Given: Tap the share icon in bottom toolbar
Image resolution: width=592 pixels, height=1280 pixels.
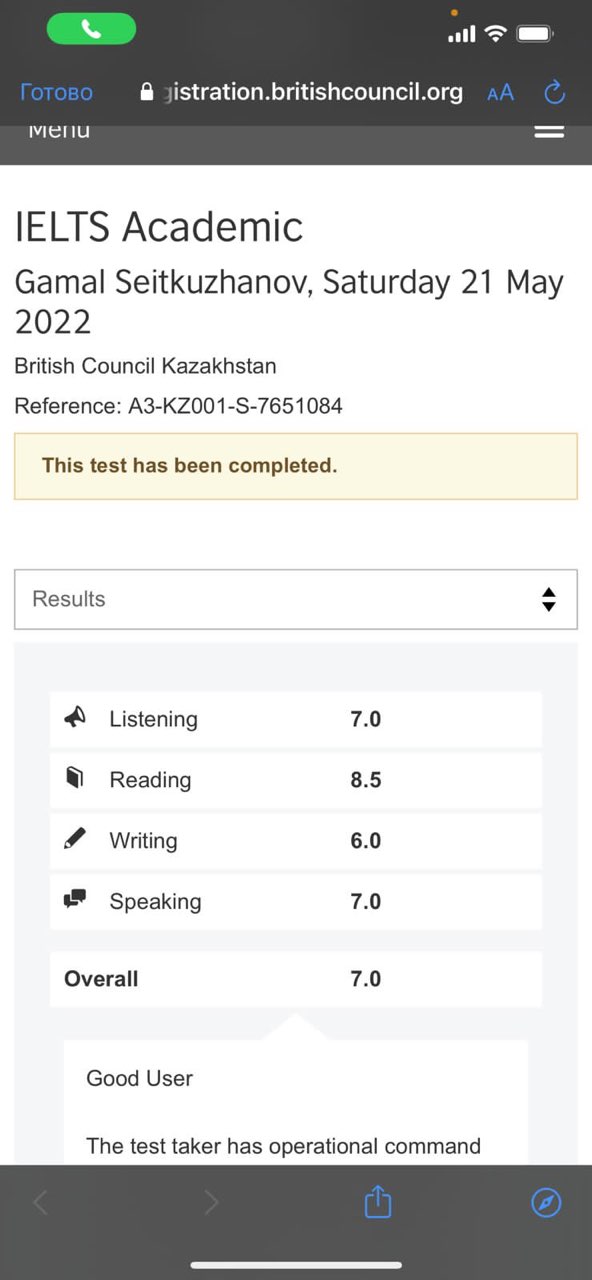Looking at the screenshot, I should [377, 1202].
